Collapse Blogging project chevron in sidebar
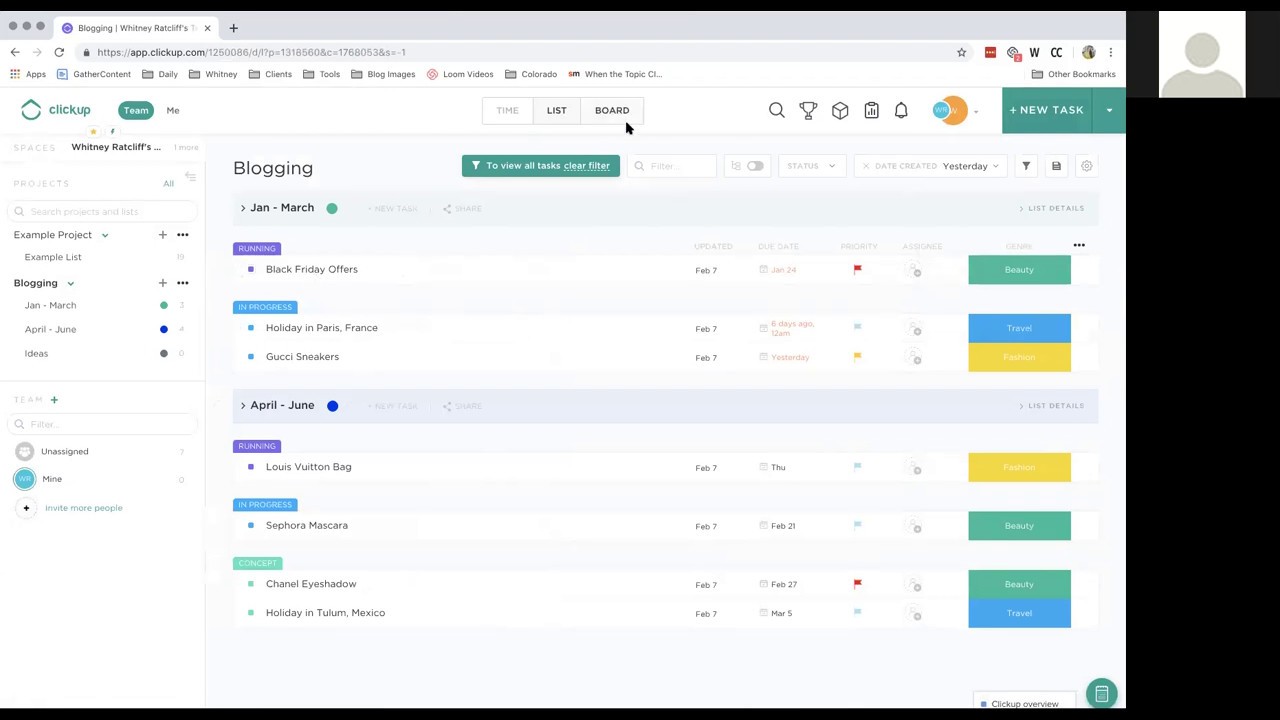This screenshot has height=720, width=1280. click(70, 284)
